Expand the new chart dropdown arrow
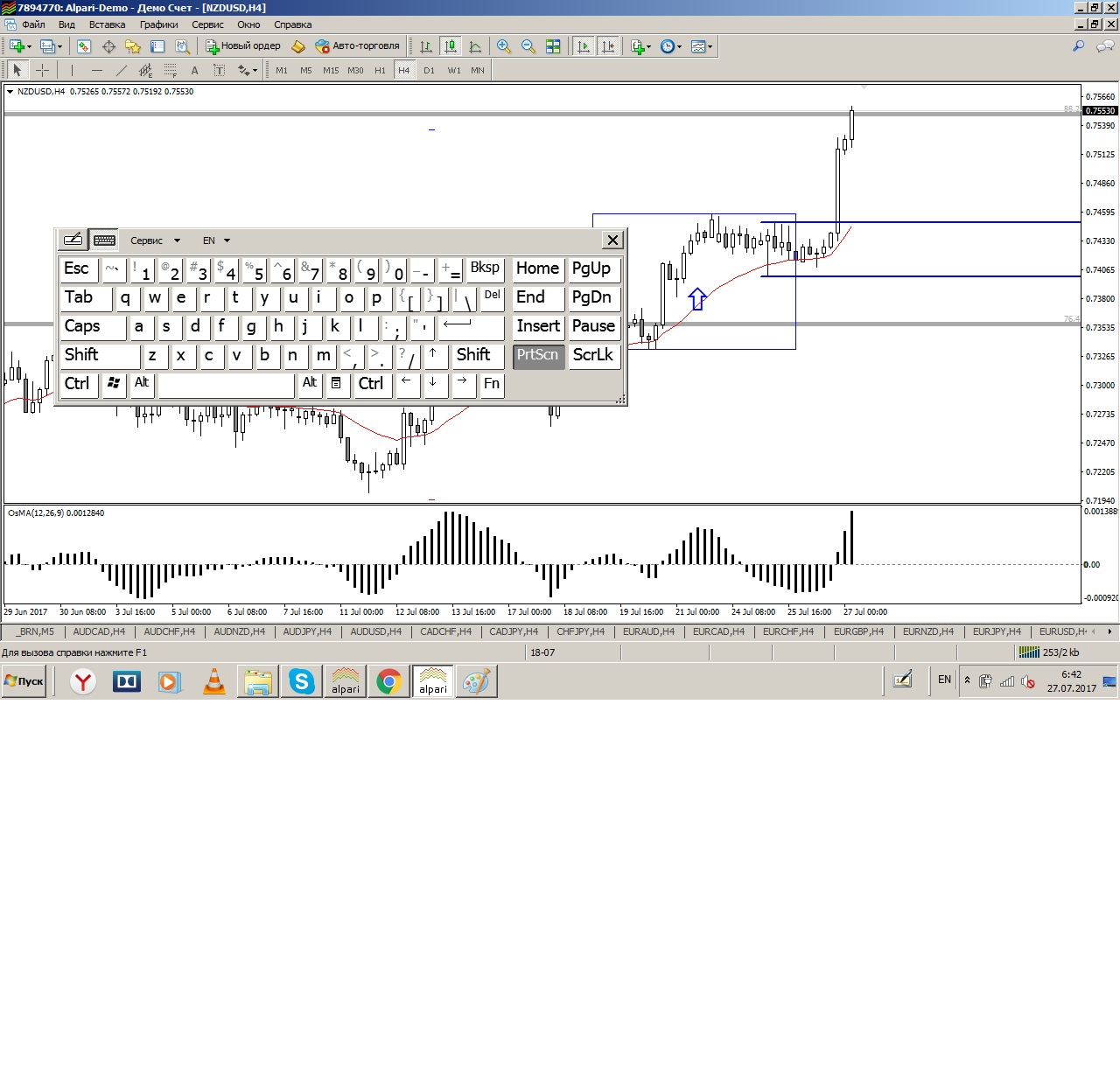 29,46
